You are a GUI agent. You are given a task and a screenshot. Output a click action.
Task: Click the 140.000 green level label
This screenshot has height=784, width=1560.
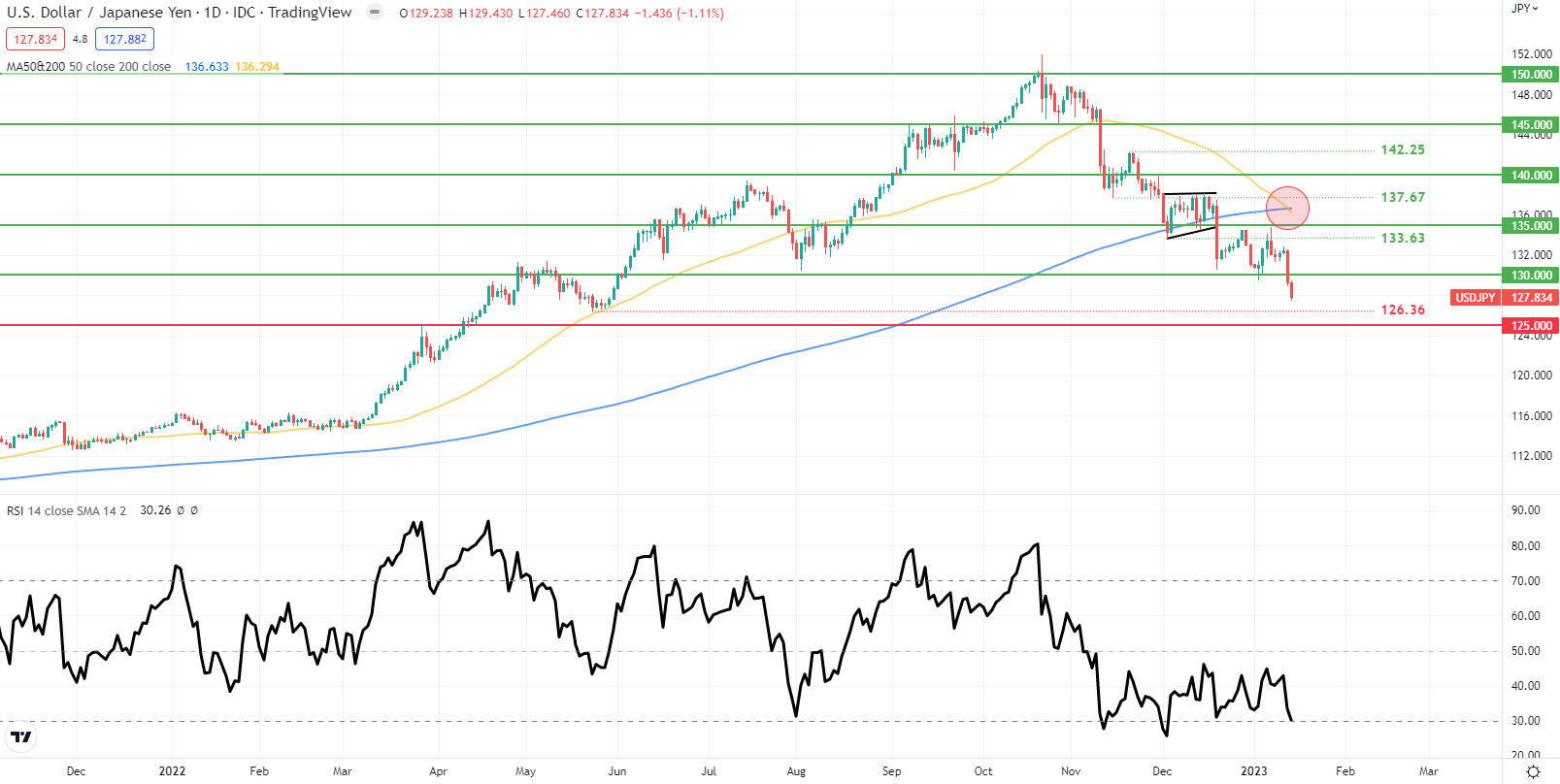1531,176
